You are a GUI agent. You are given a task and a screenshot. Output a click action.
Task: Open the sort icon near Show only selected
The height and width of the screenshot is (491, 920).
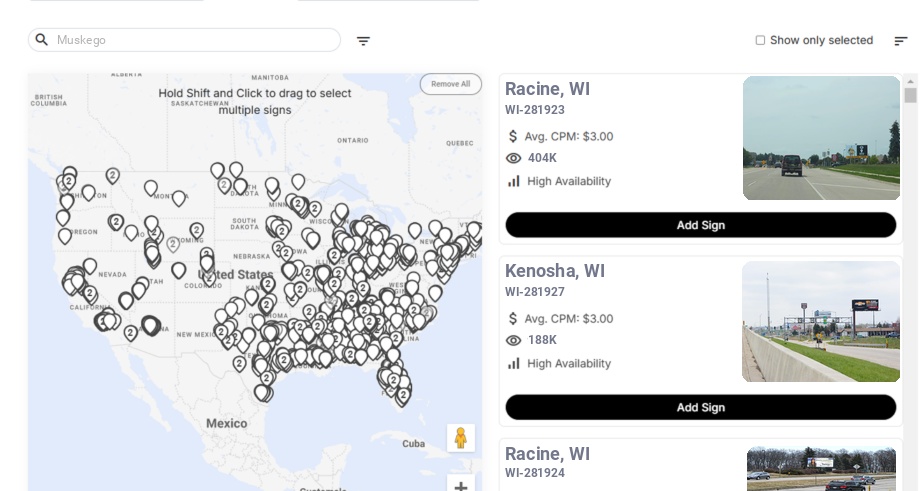click(901, 40)
